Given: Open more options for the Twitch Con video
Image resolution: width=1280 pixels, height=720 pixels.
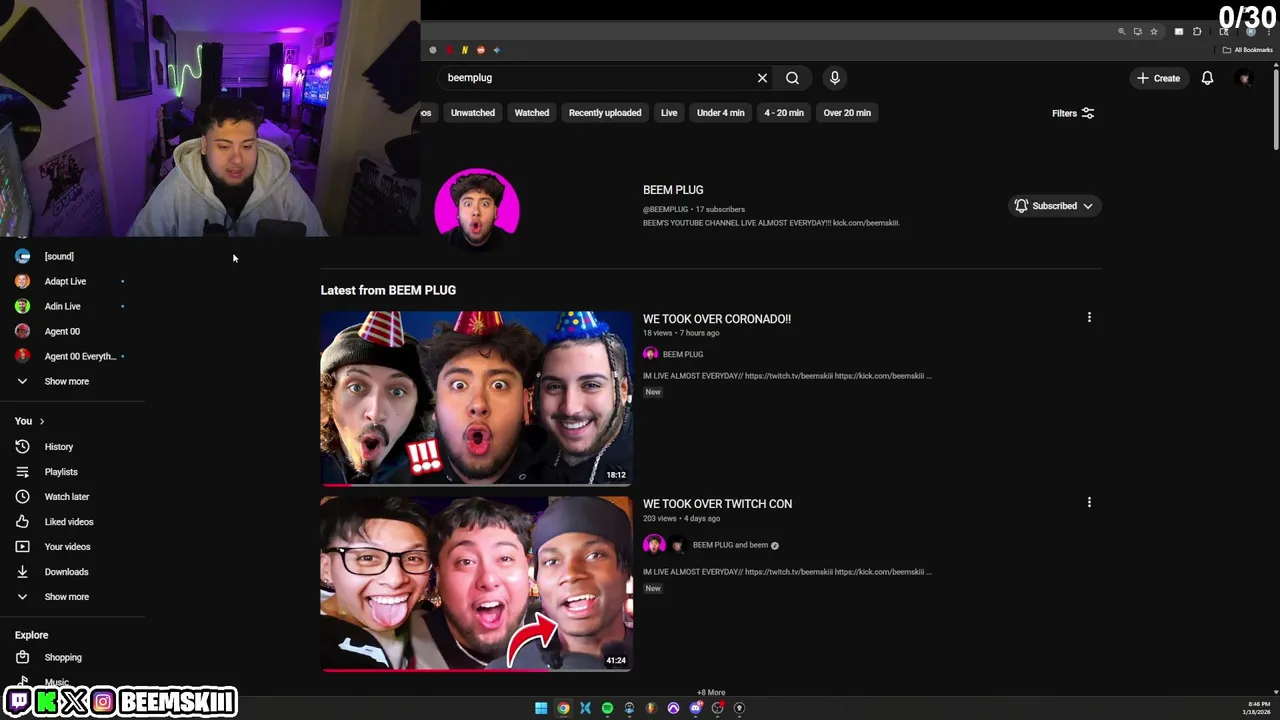Looking at the screenshot, I should [1089, 503].
